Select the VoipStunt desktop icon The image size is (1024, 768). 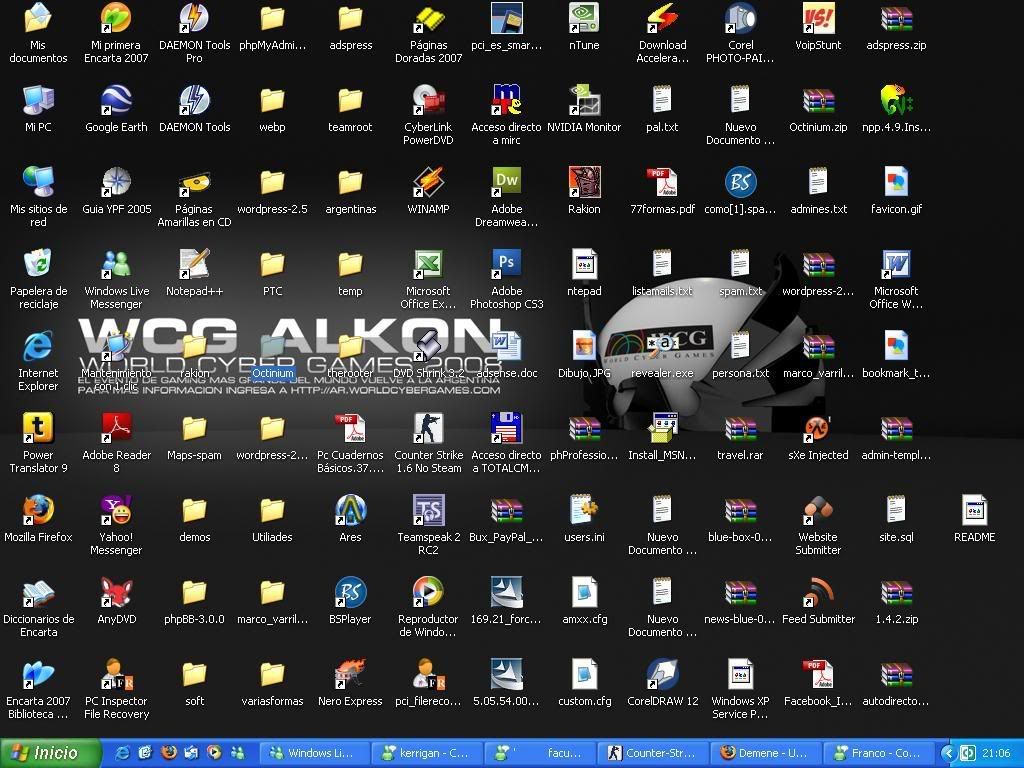(x=818, y=18)
